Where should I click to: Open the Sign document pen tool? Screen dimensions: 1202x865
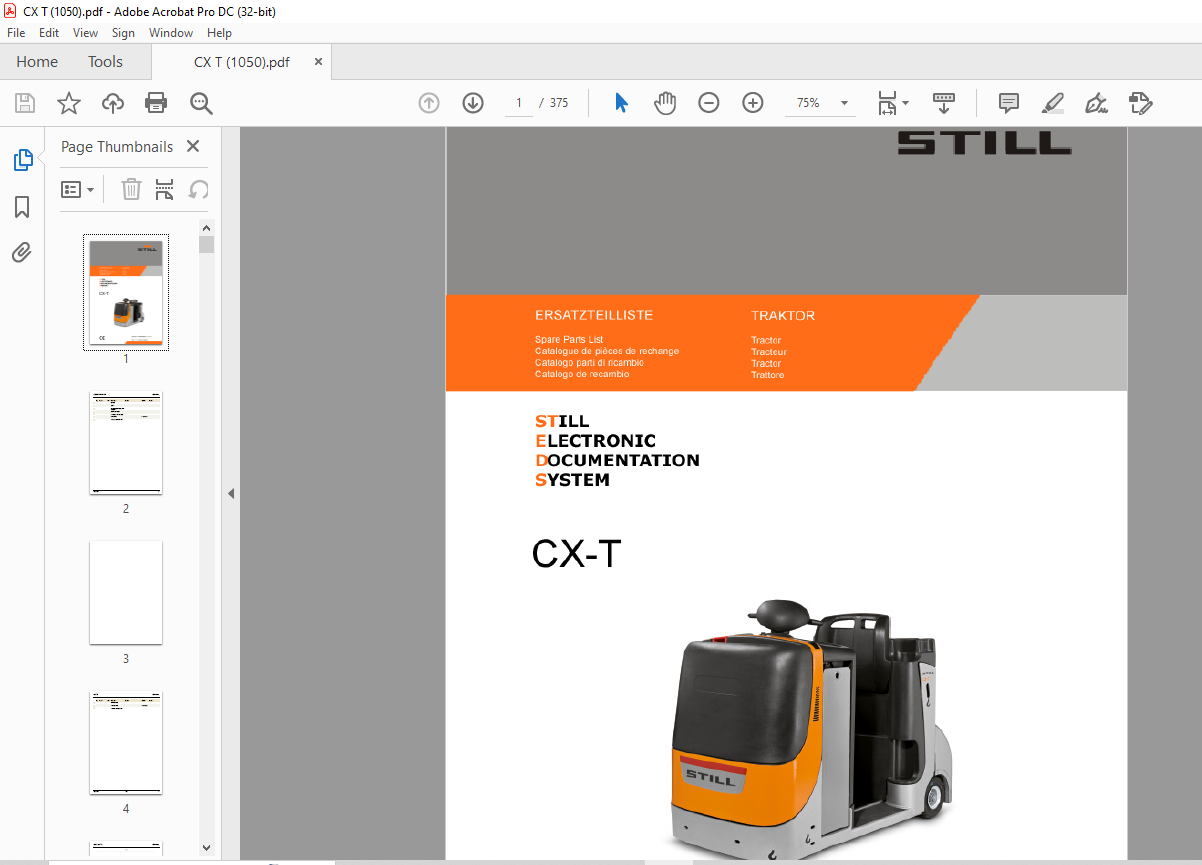coord(1097,103)
